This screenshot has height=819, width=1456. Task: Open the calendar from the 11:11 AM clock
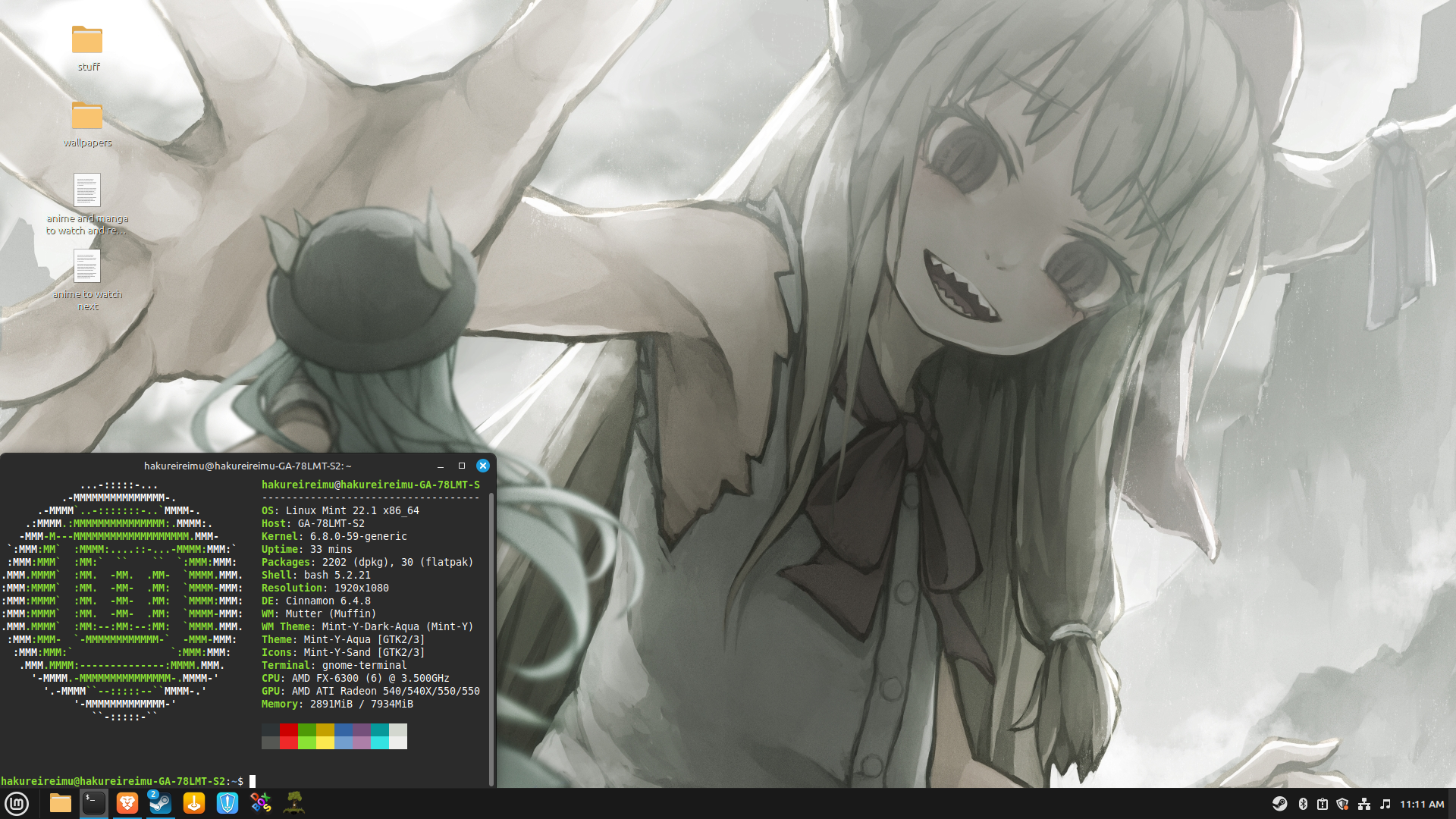[1422, 804]
